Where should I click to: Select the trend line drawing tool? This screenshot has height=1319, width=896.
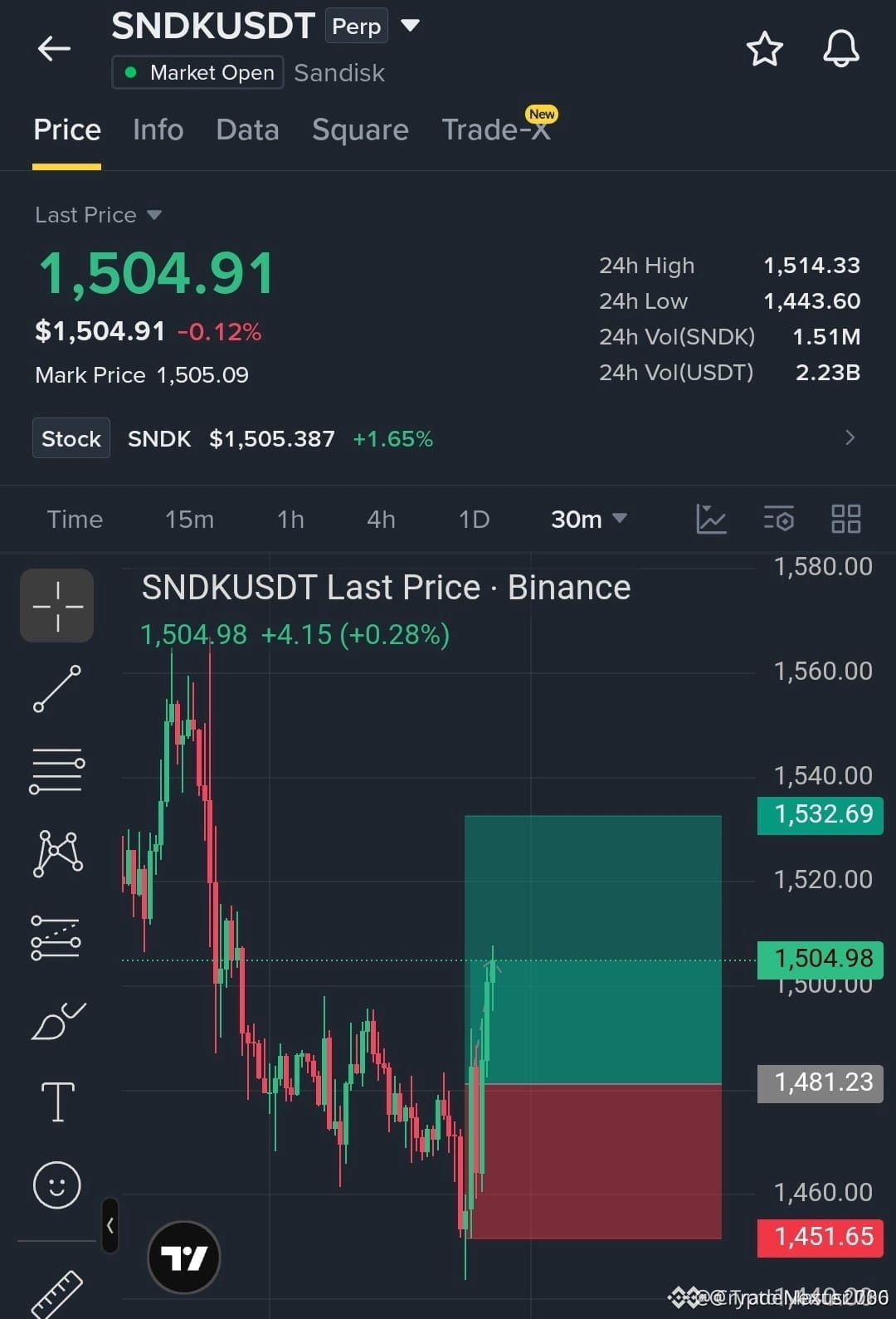coord(57,689)
